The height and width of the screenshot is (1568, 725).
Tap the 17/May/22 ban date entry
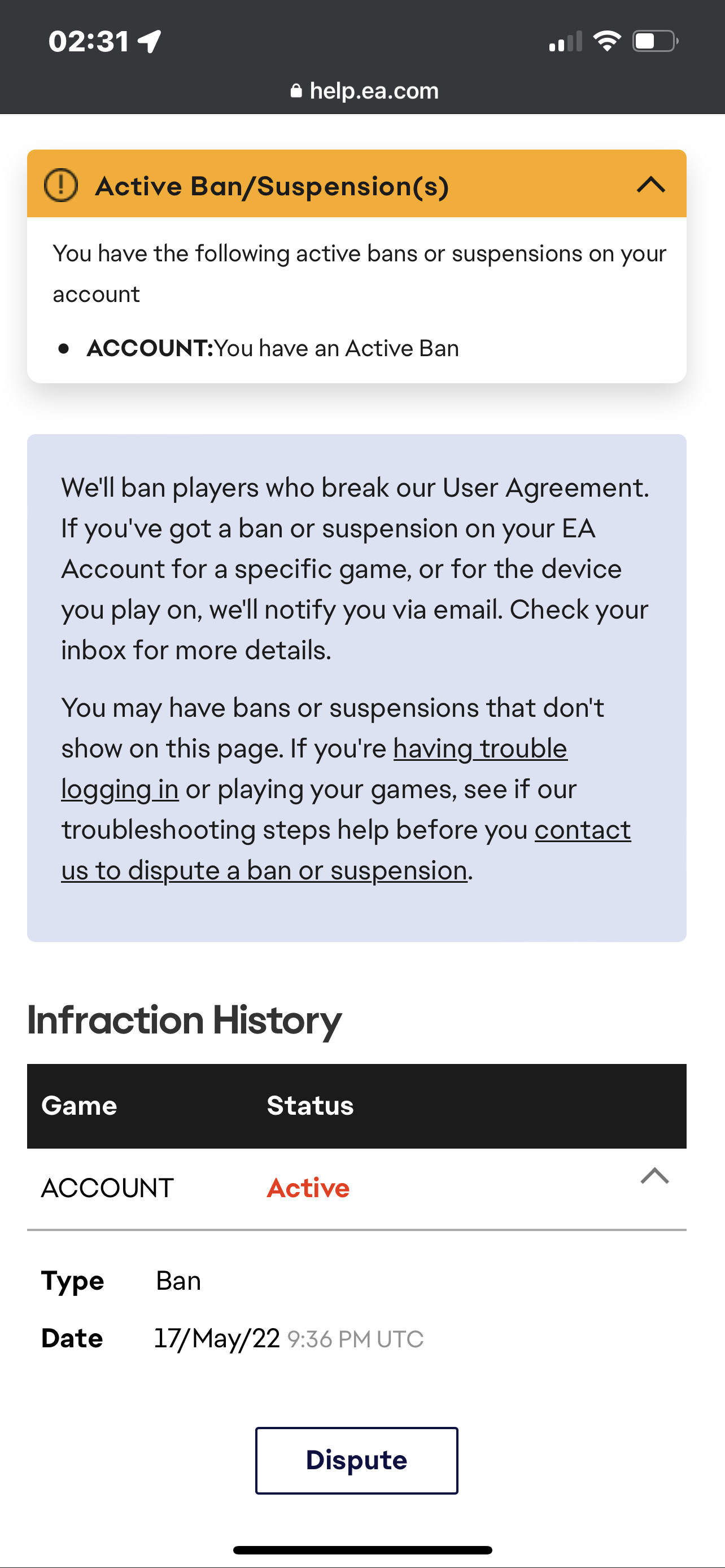217,1338
